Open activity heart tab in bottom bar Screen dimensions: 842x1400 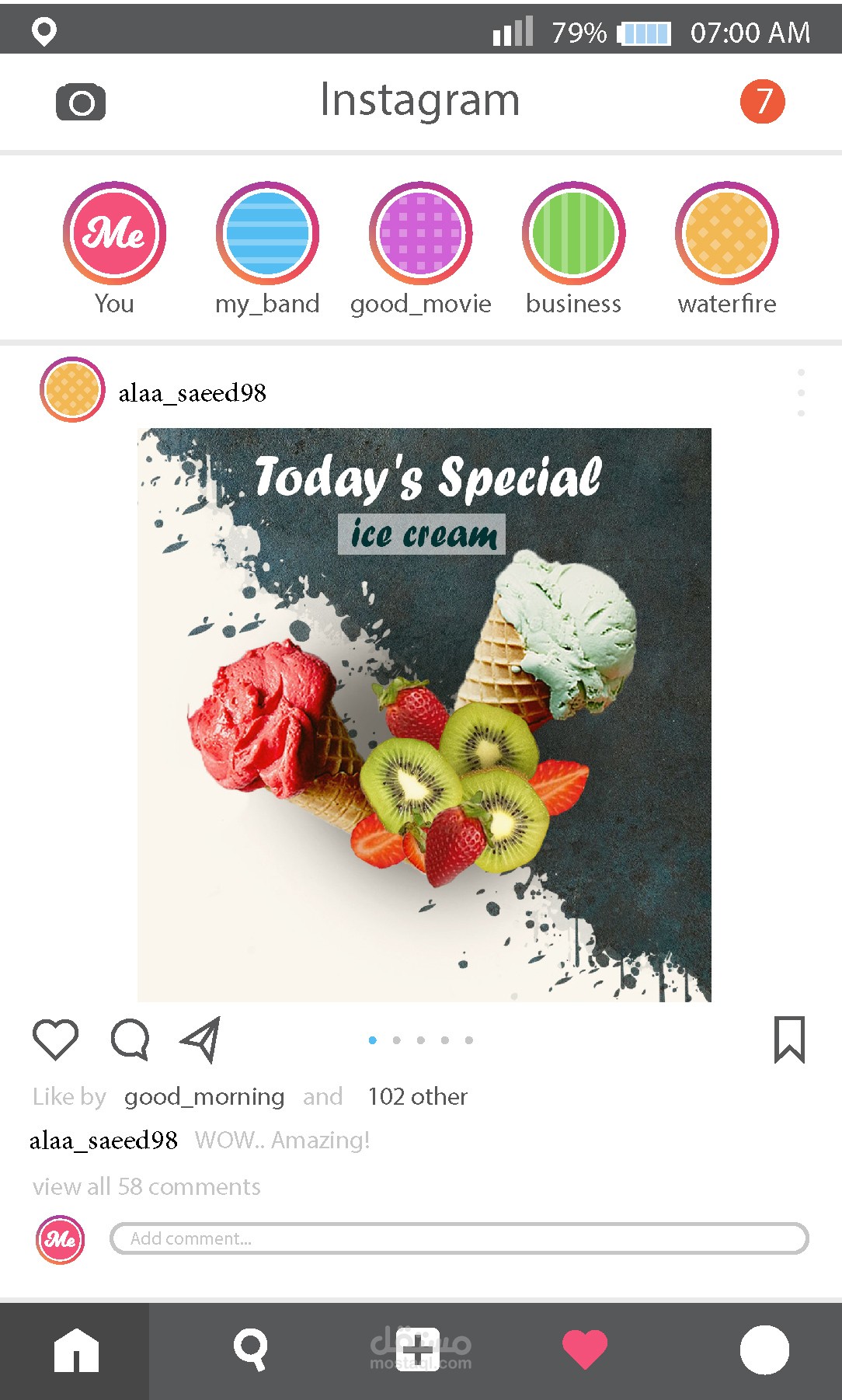tap(585, 1350)
